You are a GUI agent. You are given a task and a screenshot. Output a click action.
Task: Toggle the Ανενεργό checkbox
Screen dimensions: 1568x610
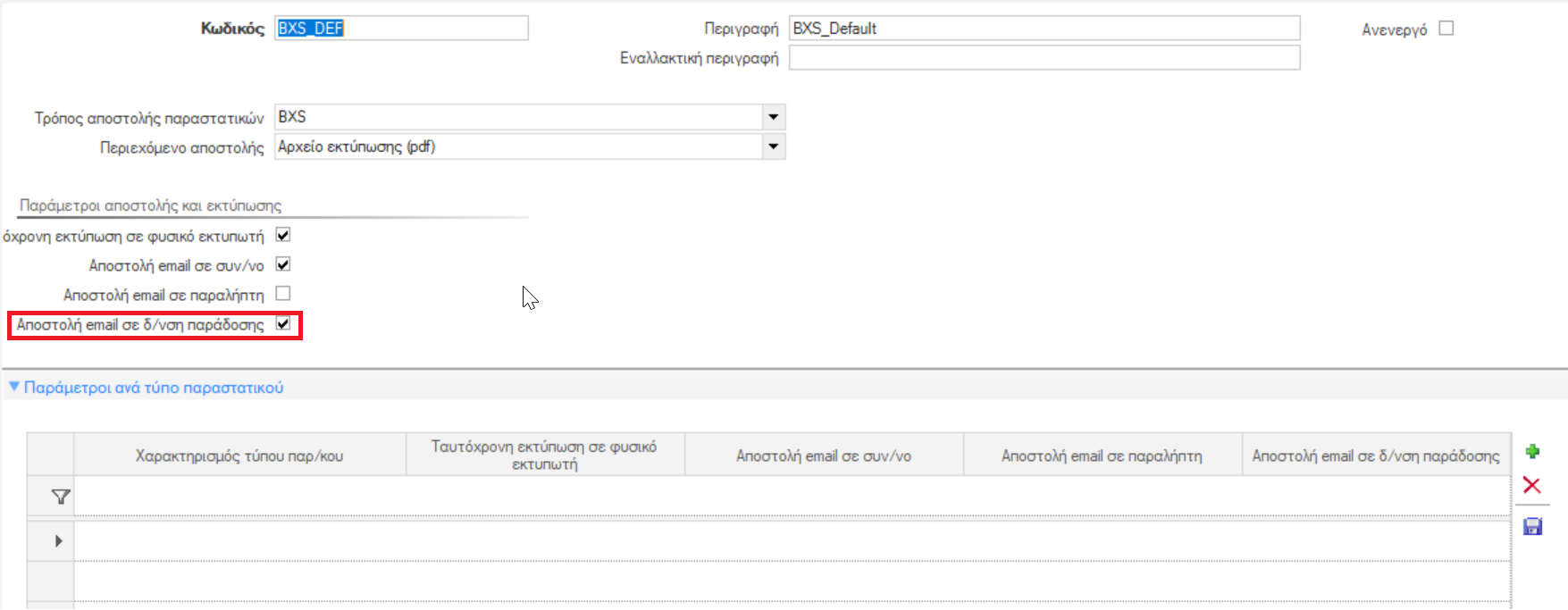pyautogui.click(x=1446, y=29)
